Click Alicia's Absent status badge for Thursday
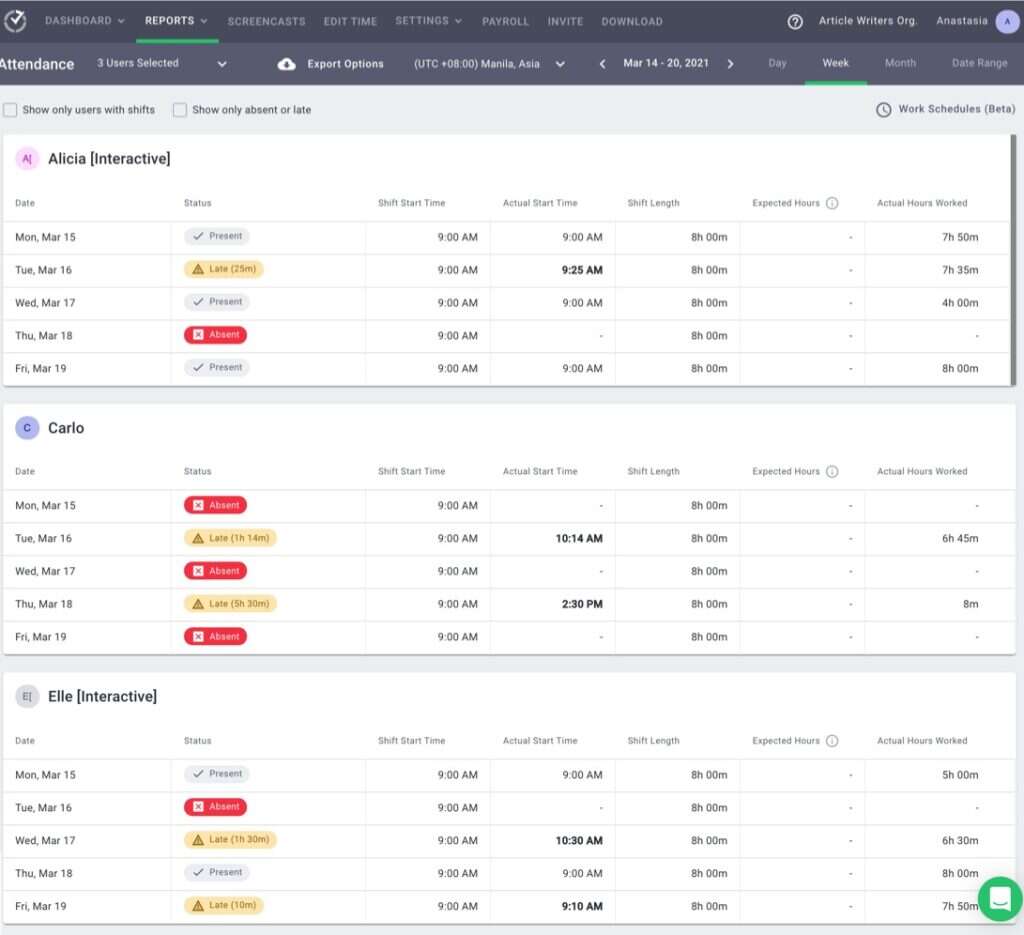1024x935 pixels. (215, 335)
